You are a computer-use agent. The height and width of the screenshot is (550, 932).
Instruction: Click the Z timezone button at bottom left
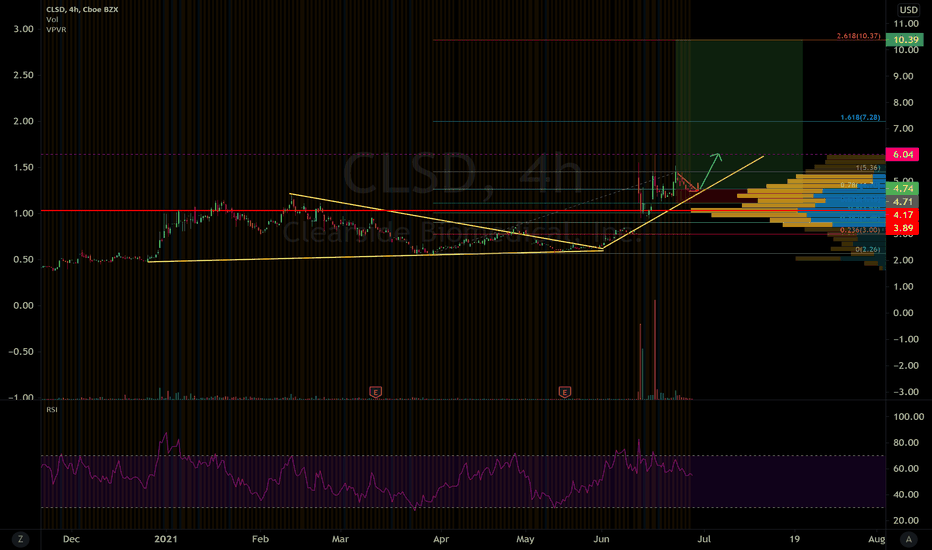20,539
